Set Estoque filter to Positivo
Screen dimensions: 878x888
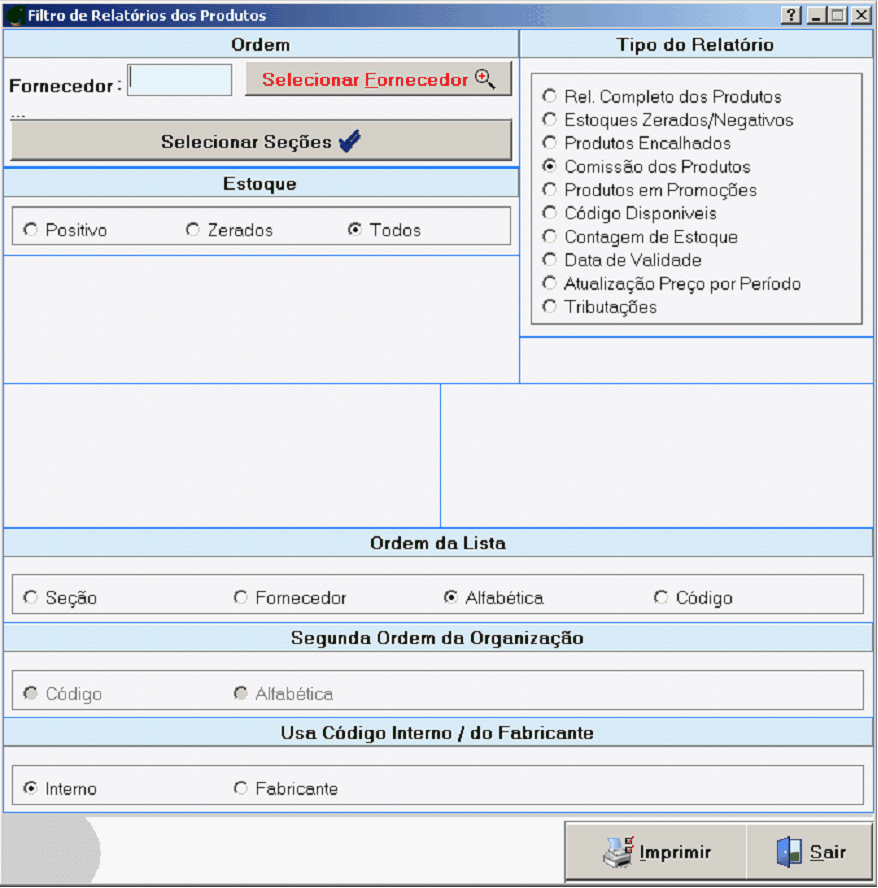[x=30, y=230]
